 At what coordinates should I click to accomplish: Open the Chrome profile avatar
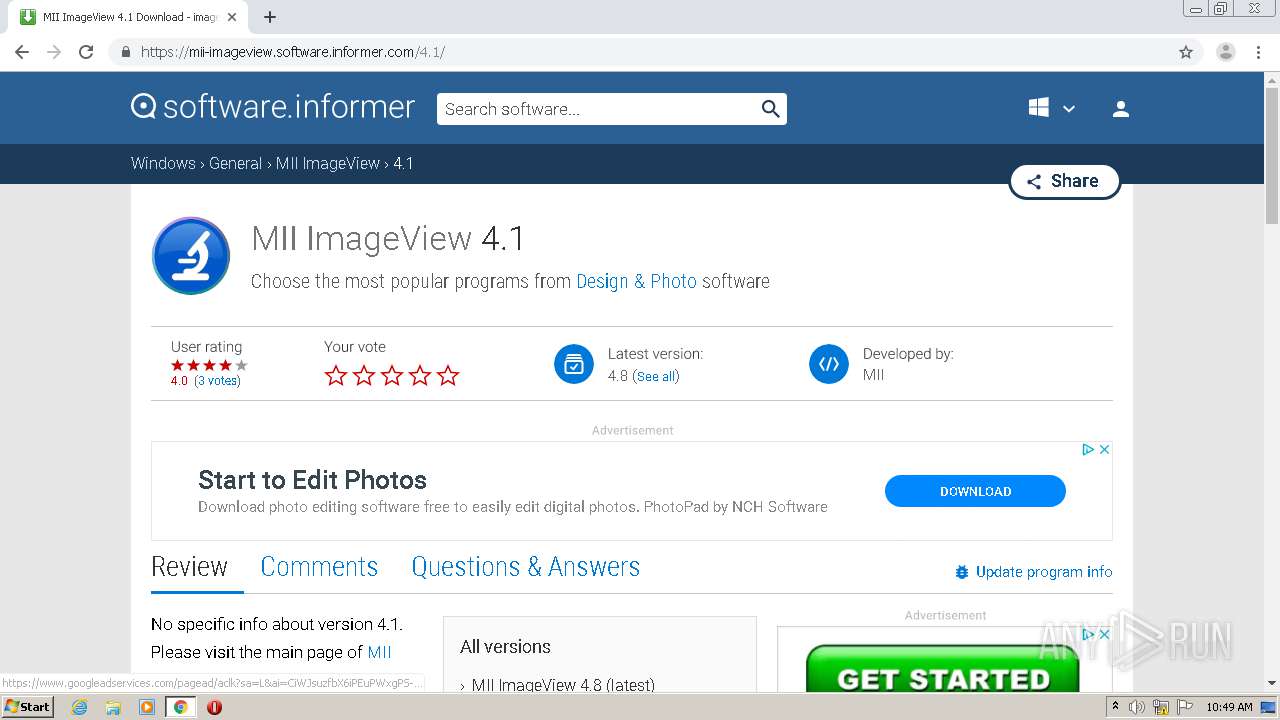(1226, 52)
